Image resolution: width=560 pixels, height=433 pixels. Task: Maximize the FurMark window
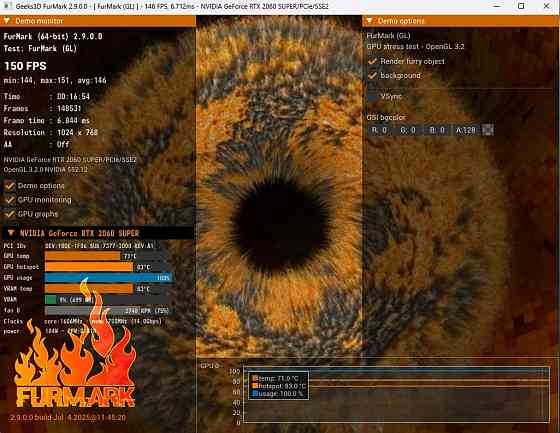521,6
